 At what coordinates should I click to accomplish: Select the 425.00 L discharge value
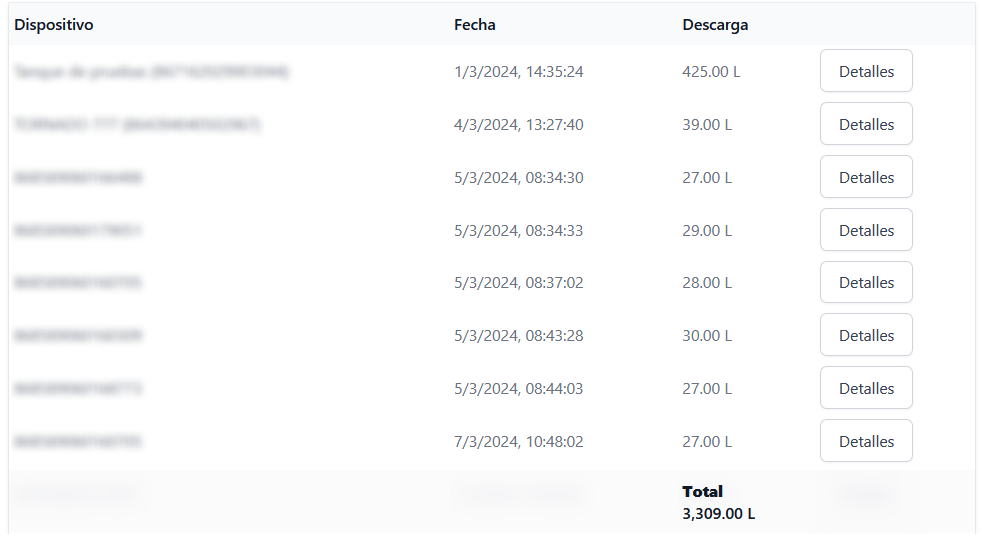711,72
